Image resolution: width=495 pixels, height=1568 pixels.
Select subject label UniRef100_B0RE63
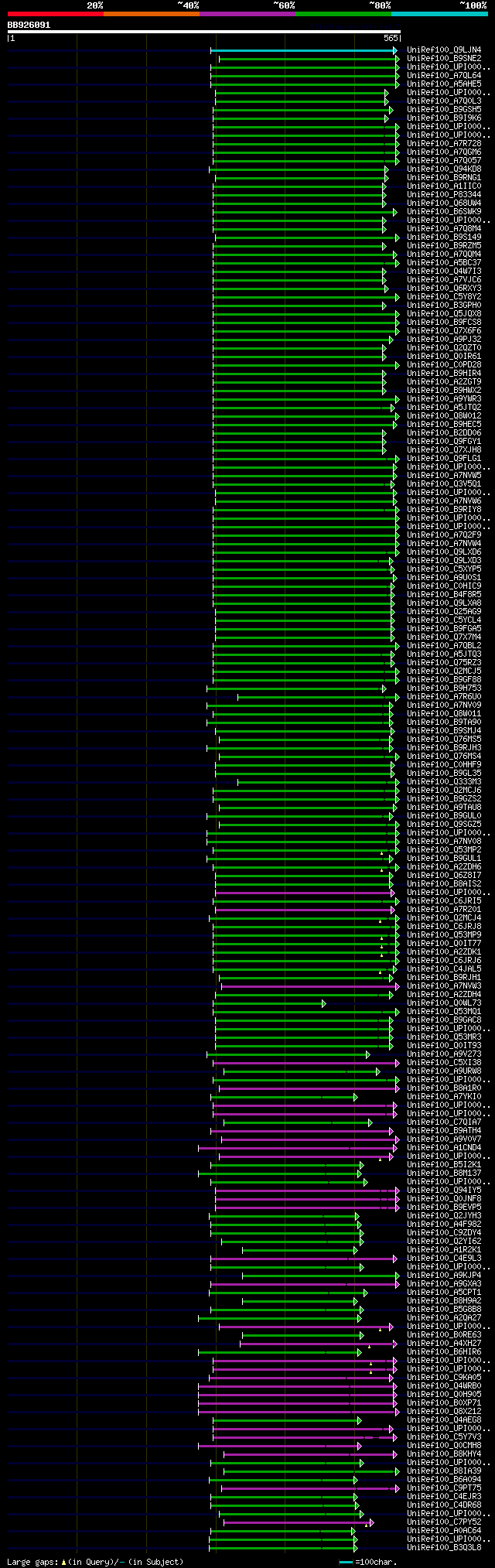[x=444, y=1335]
